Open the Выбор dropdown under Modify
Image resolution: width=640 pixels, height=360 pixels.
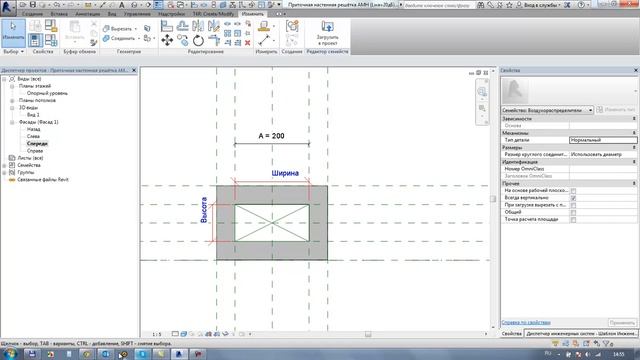[x=13, y=52]
